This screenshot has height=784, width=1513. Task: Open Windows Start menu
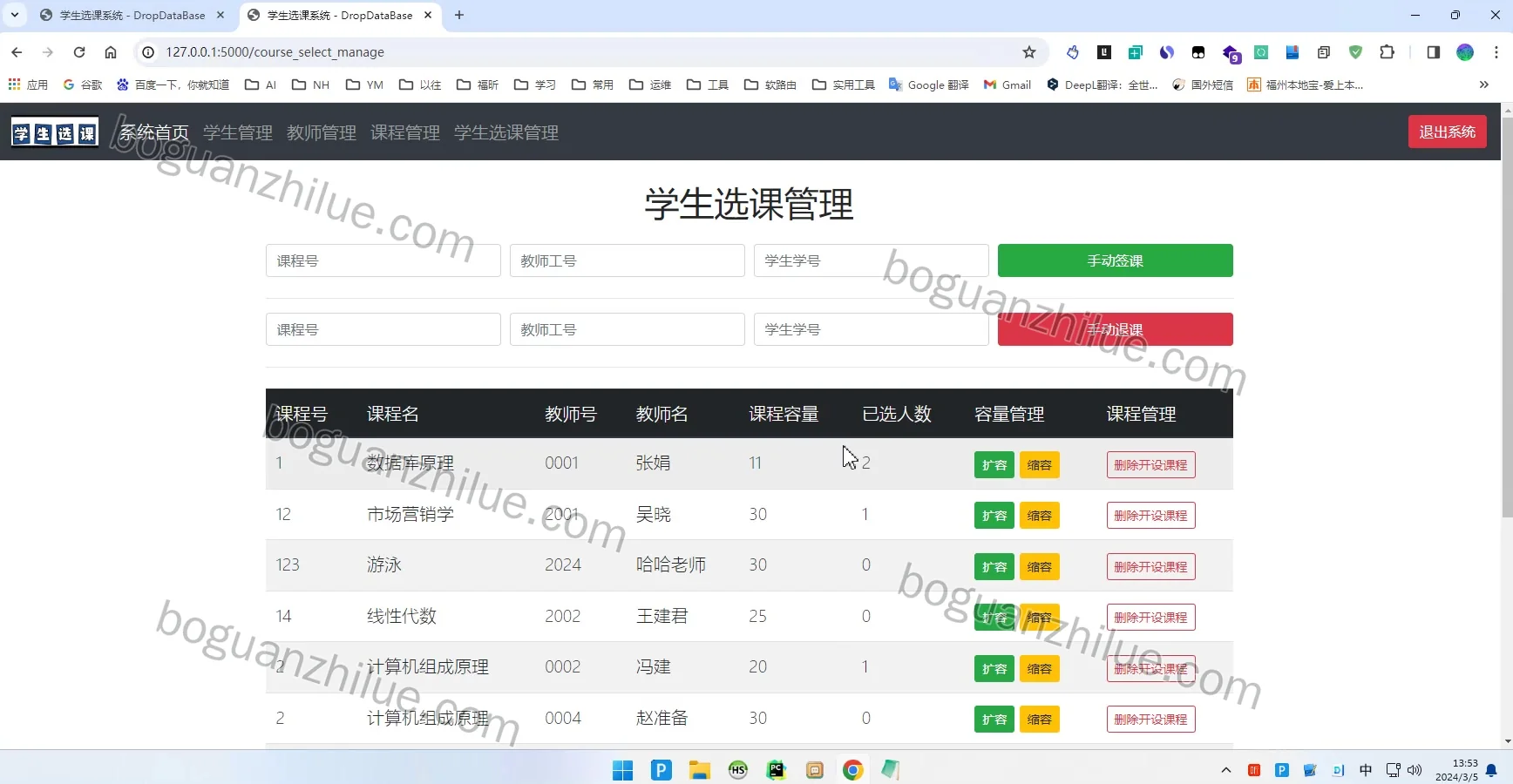click(622, 770)
